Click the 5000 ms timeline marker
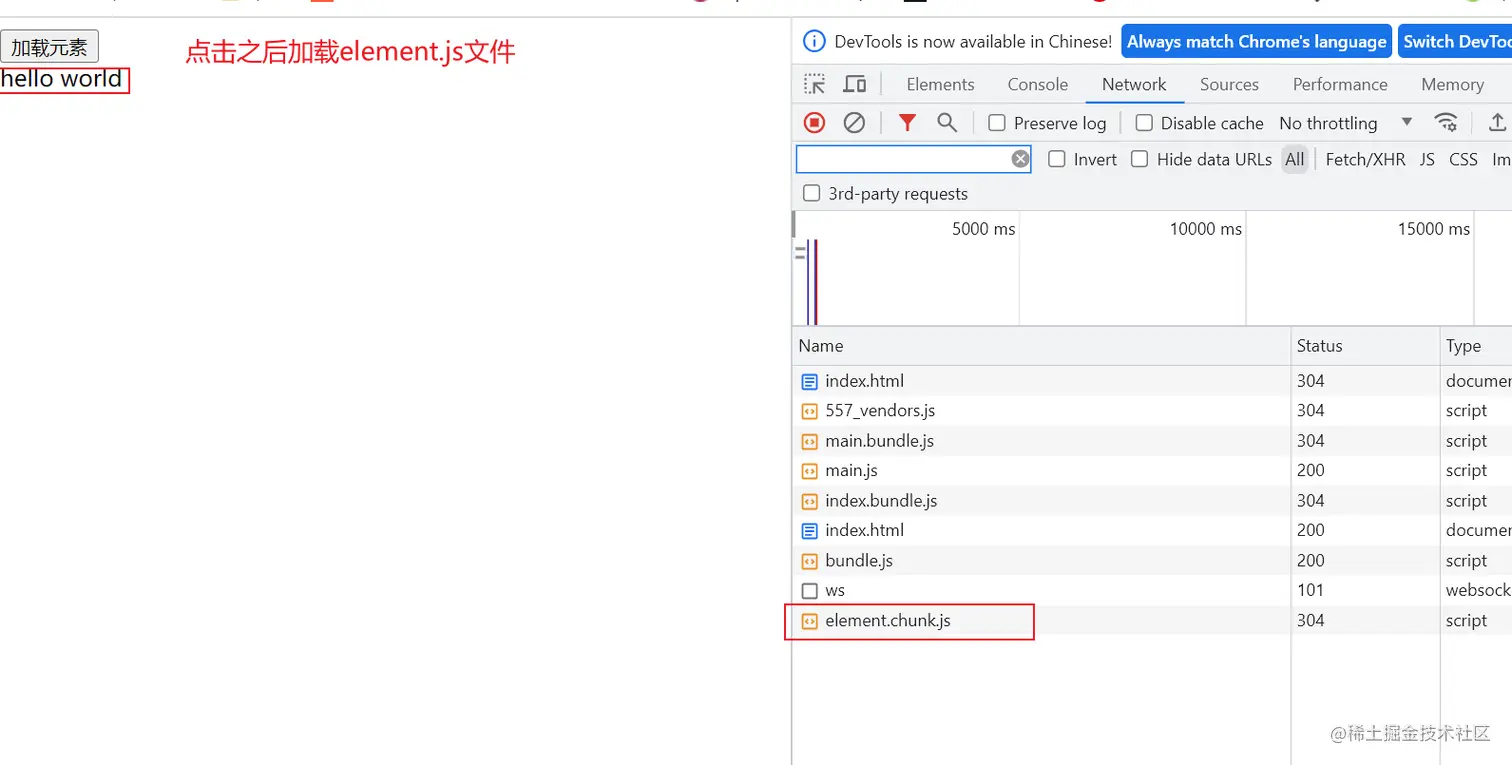The width and height of the screenshot is (1512, 765). [x=983, y=229]
